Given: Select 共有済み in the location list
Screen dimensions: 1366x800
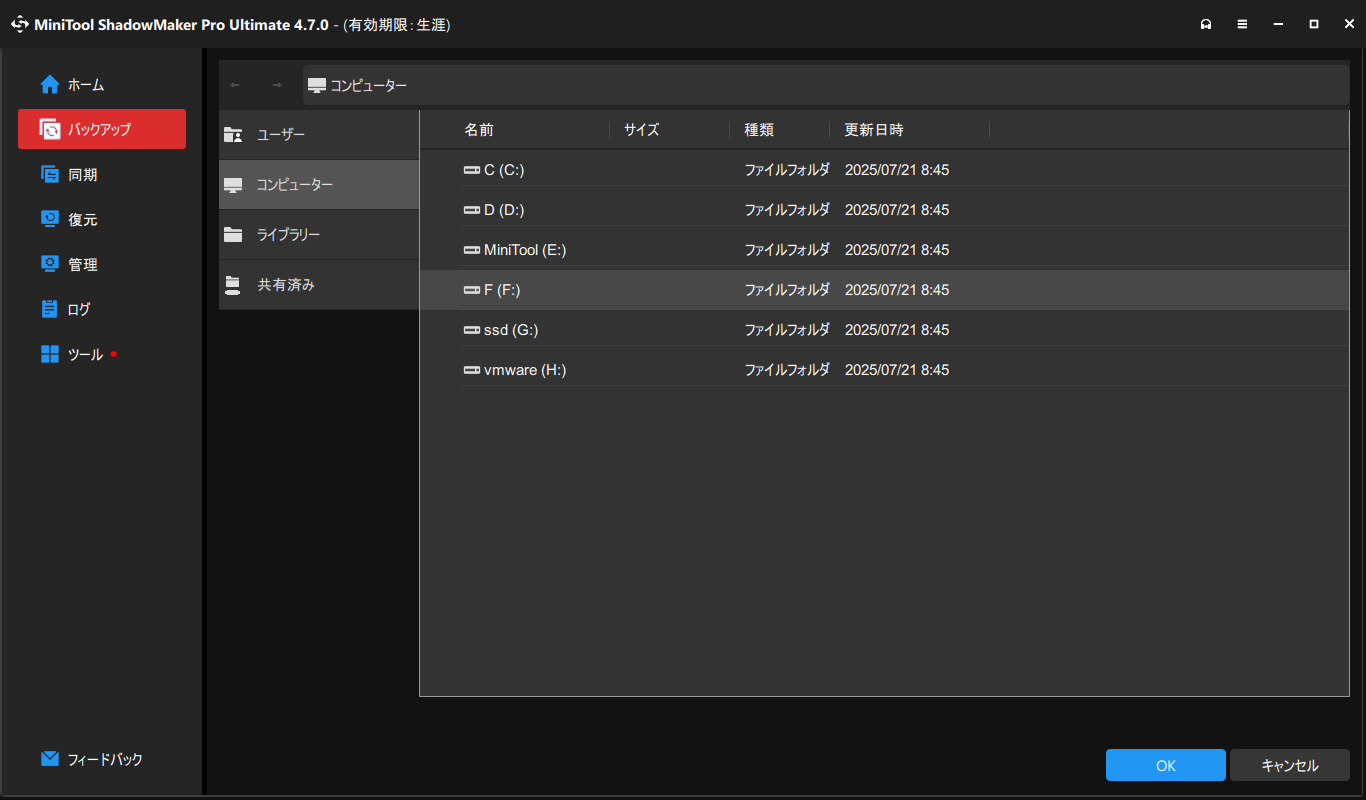Looking at the screenshot, I should 319,285.
